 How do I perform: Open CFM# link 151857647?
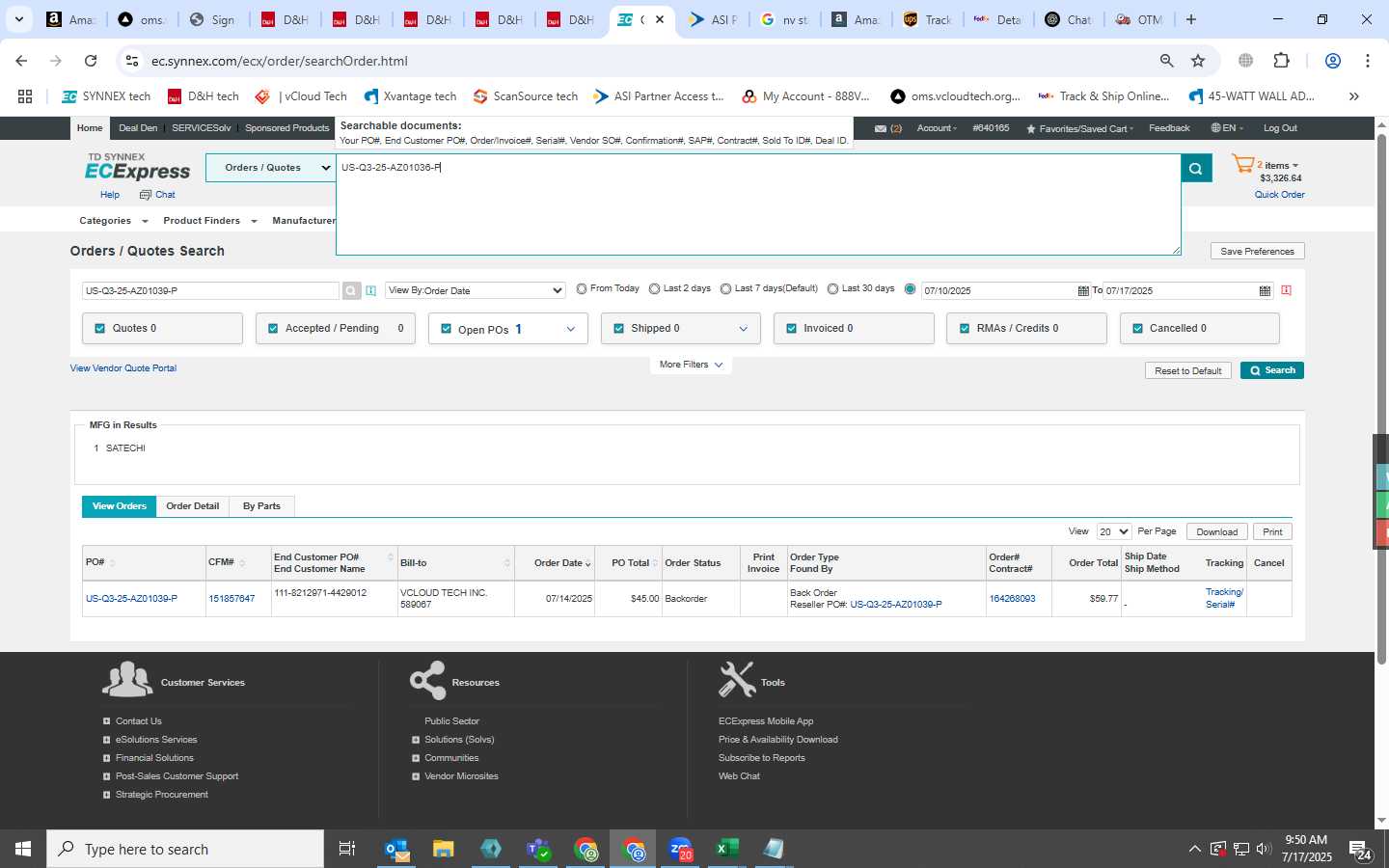tap(231, 599)
